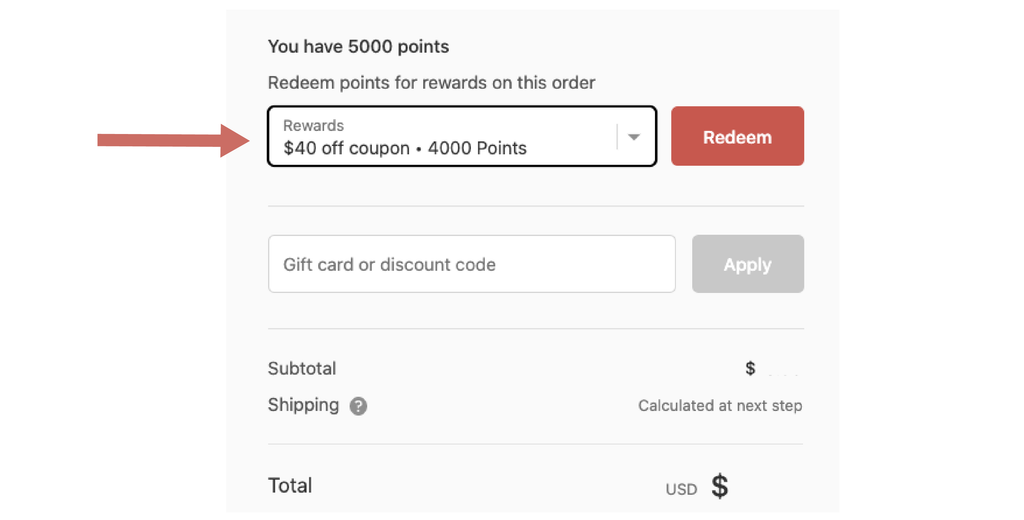The height and width of the screenshot is (520, 1024).
Task: Click the large dollar sign beside USD
Action: [x=719, y=487]
